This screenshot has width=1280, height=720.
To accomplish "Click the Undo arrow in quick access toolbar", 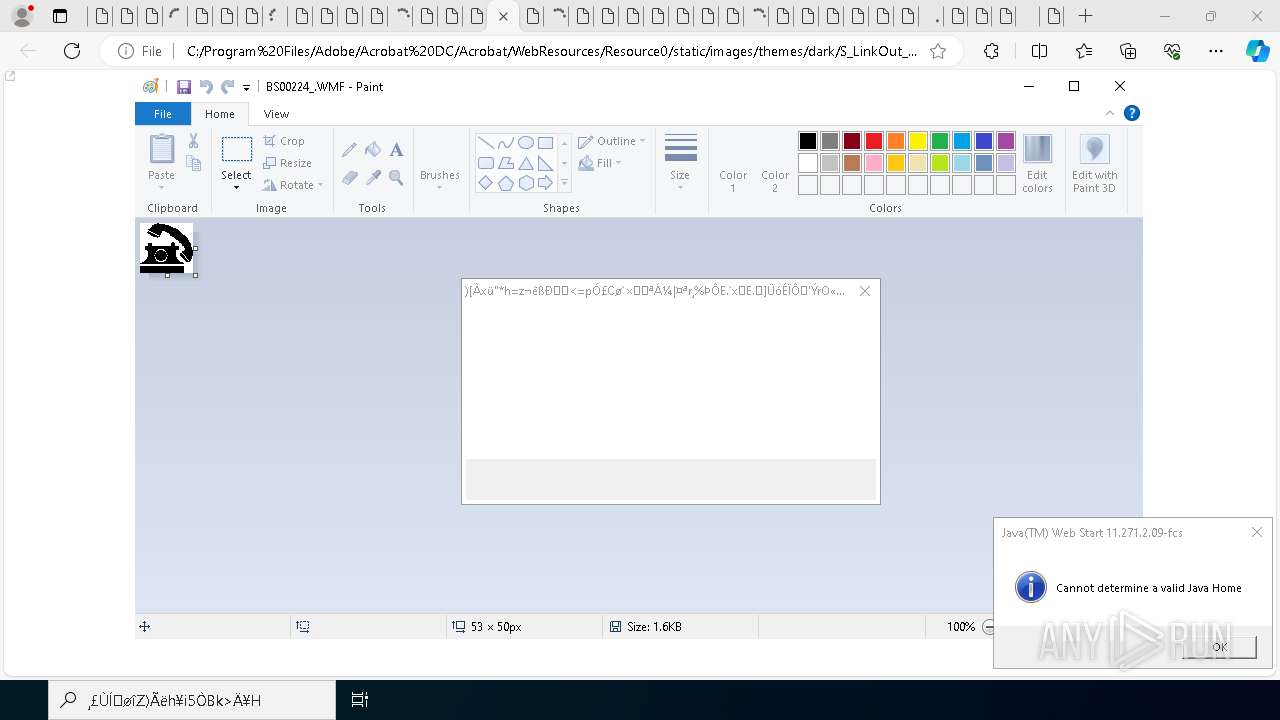I will pos(206,87).
